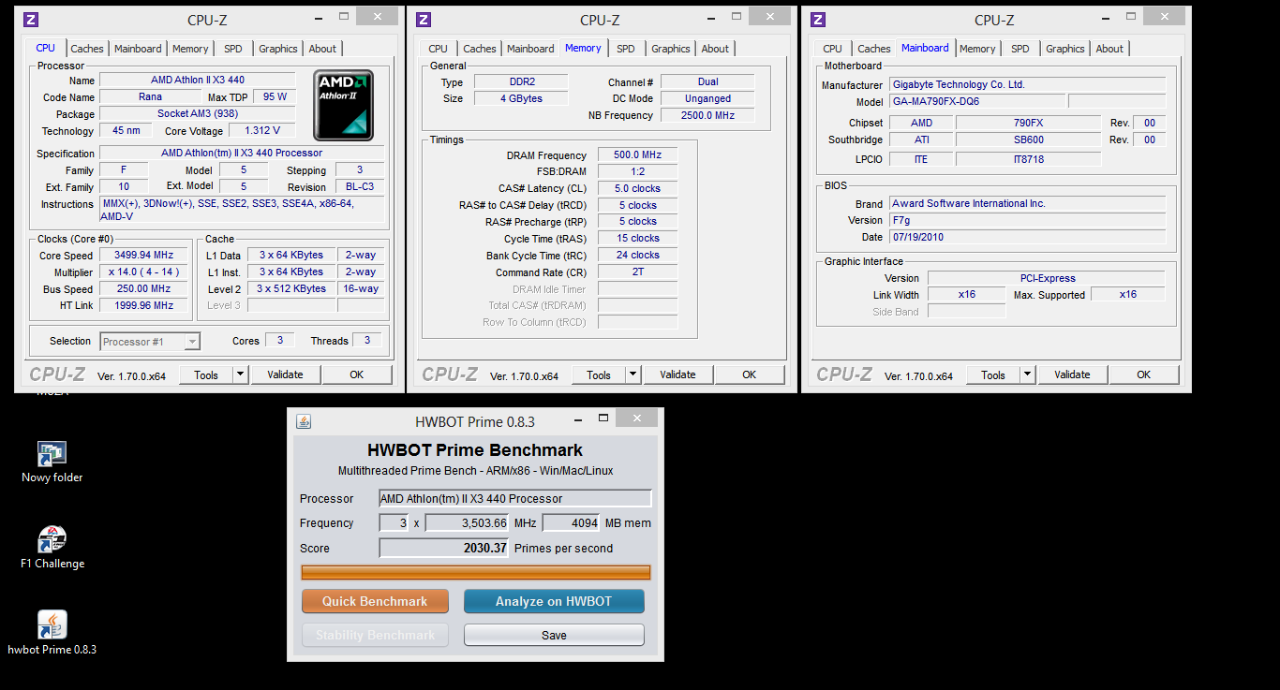Switch to Mainboard tab in the left CPU-Z window
This screenshot has width=1280, height=690.
coord(138,48)
